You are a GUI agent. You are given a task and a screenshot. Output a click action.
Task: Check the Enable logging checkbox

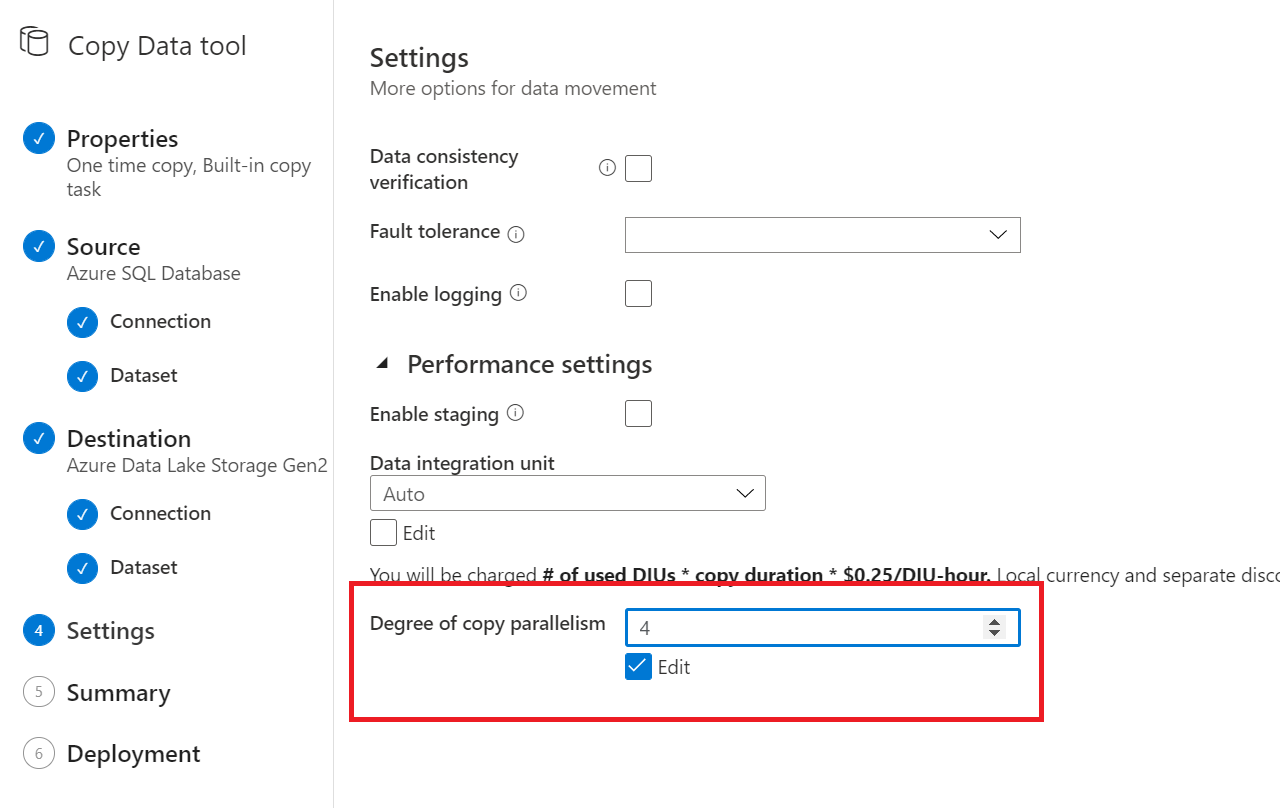[x=638, y=292]
